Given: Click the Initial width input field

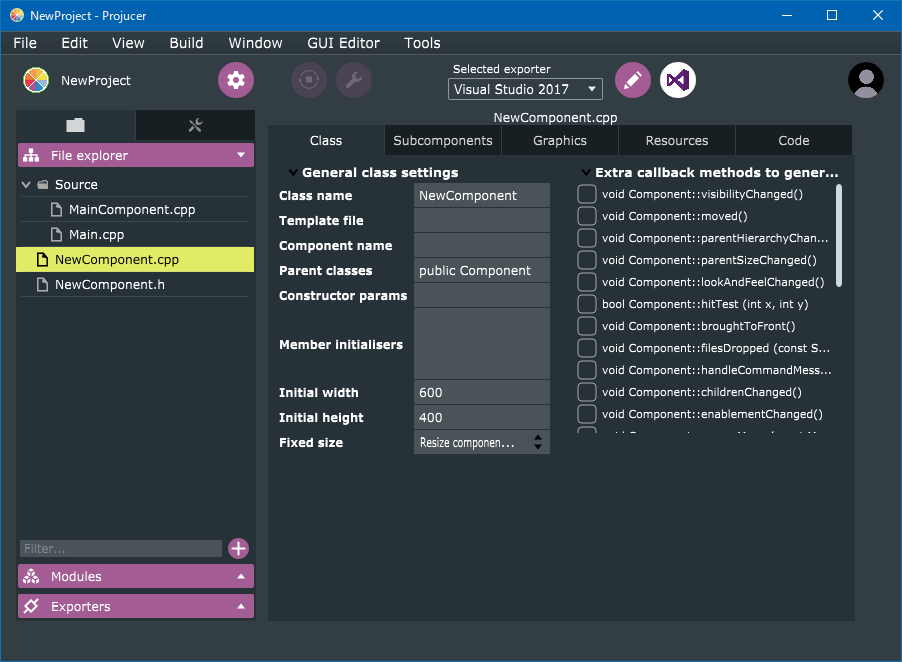Looking at the screenshot, I should point(481,392).
